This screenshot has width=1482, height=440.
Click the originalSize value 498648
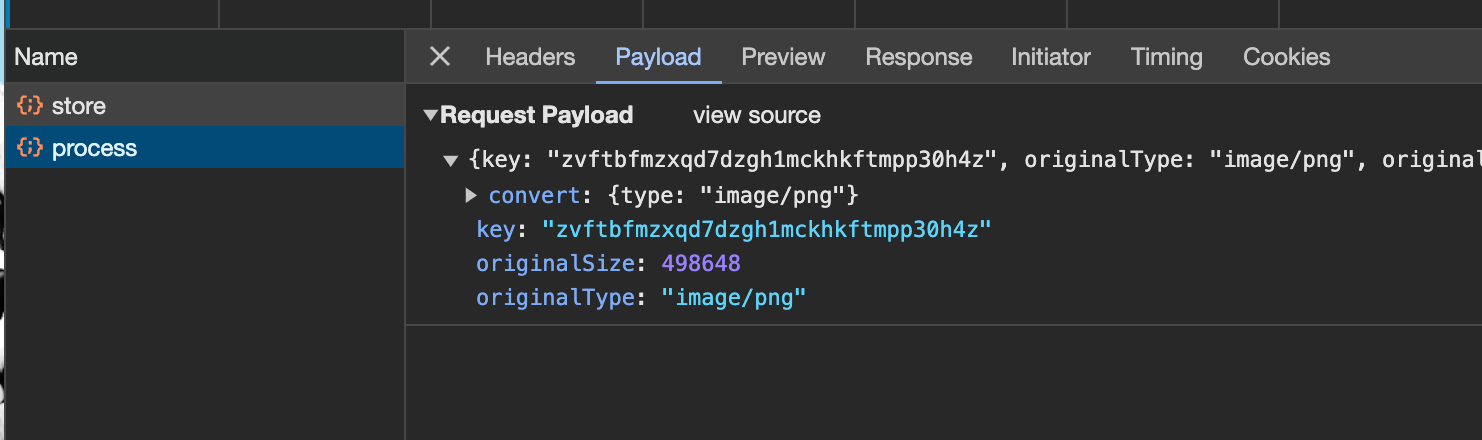click(700, 263)
